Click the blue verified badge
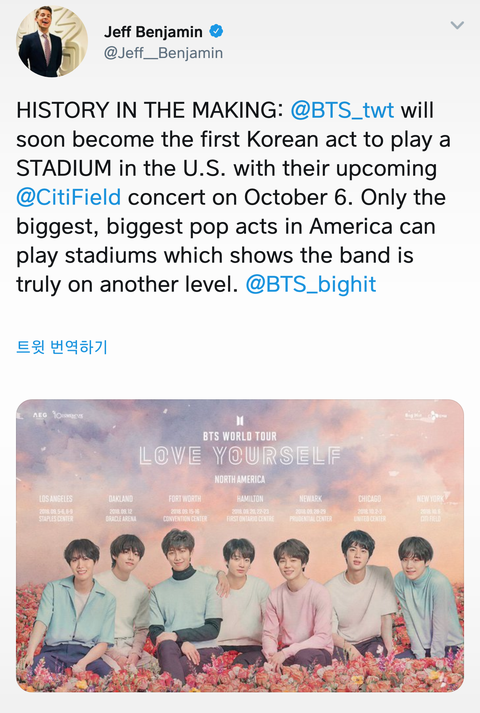480x713 pixels. click(x=216, y=32)
